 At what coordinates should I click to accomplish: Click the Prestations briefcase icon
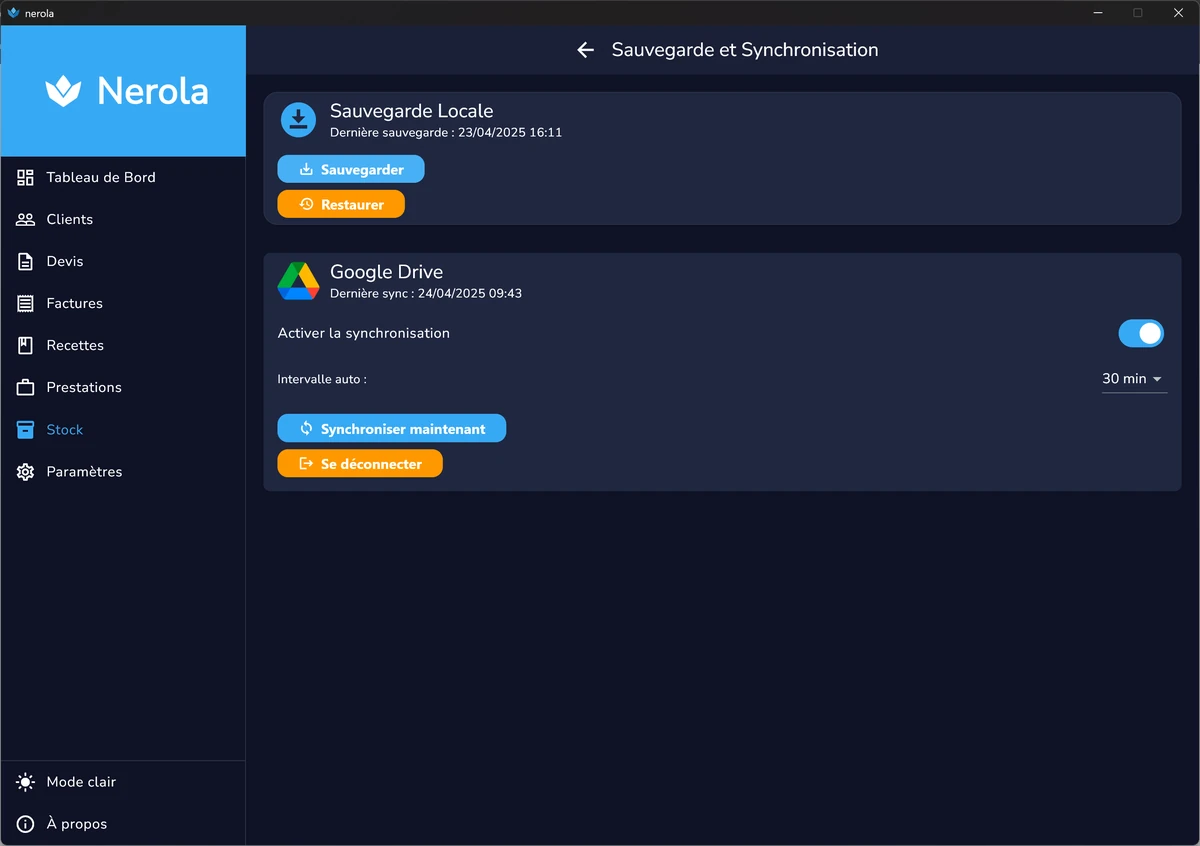coord(26,387)
